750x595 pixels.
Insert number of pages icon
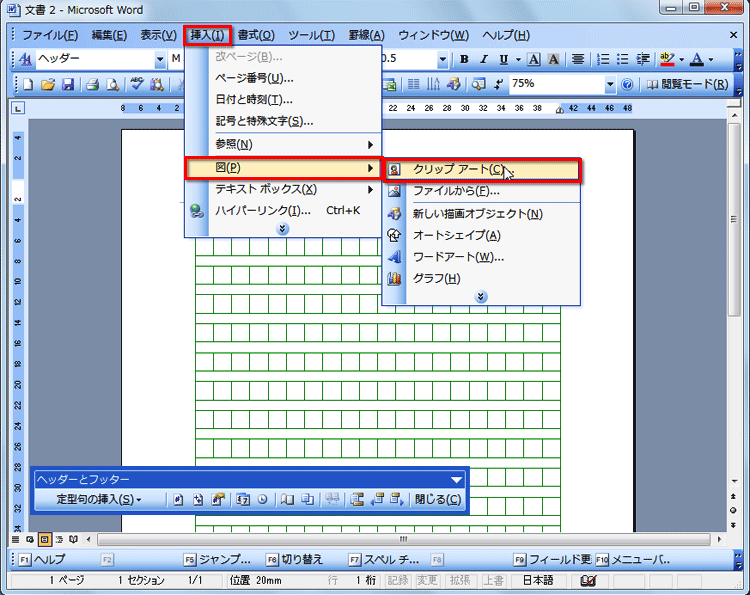coord(198,500)
